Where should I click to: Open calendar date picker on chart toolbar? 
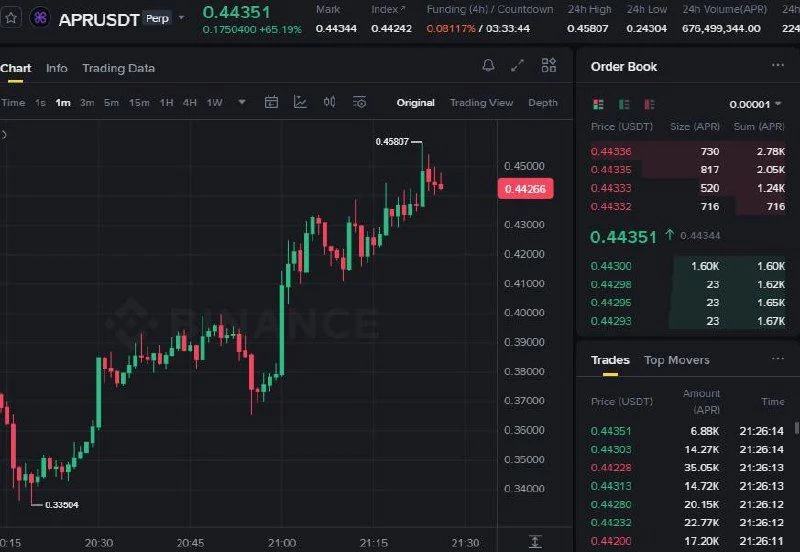271,102
